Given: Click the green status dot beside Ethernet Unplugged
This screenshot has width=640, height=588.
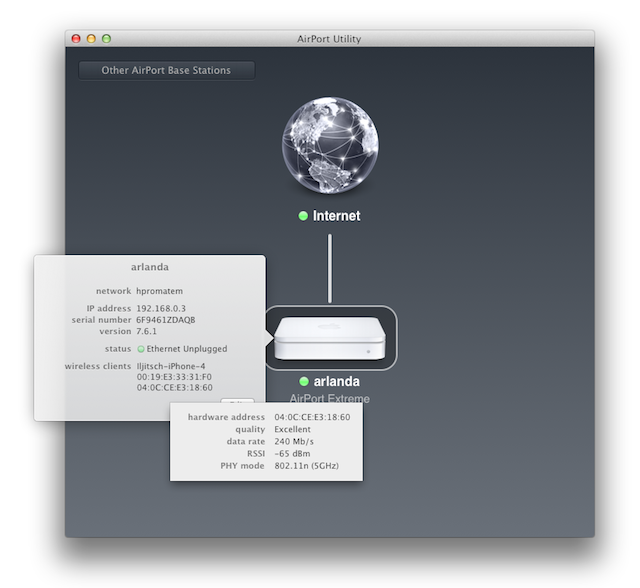Looking at the screenshot, I should pos(141,349).
